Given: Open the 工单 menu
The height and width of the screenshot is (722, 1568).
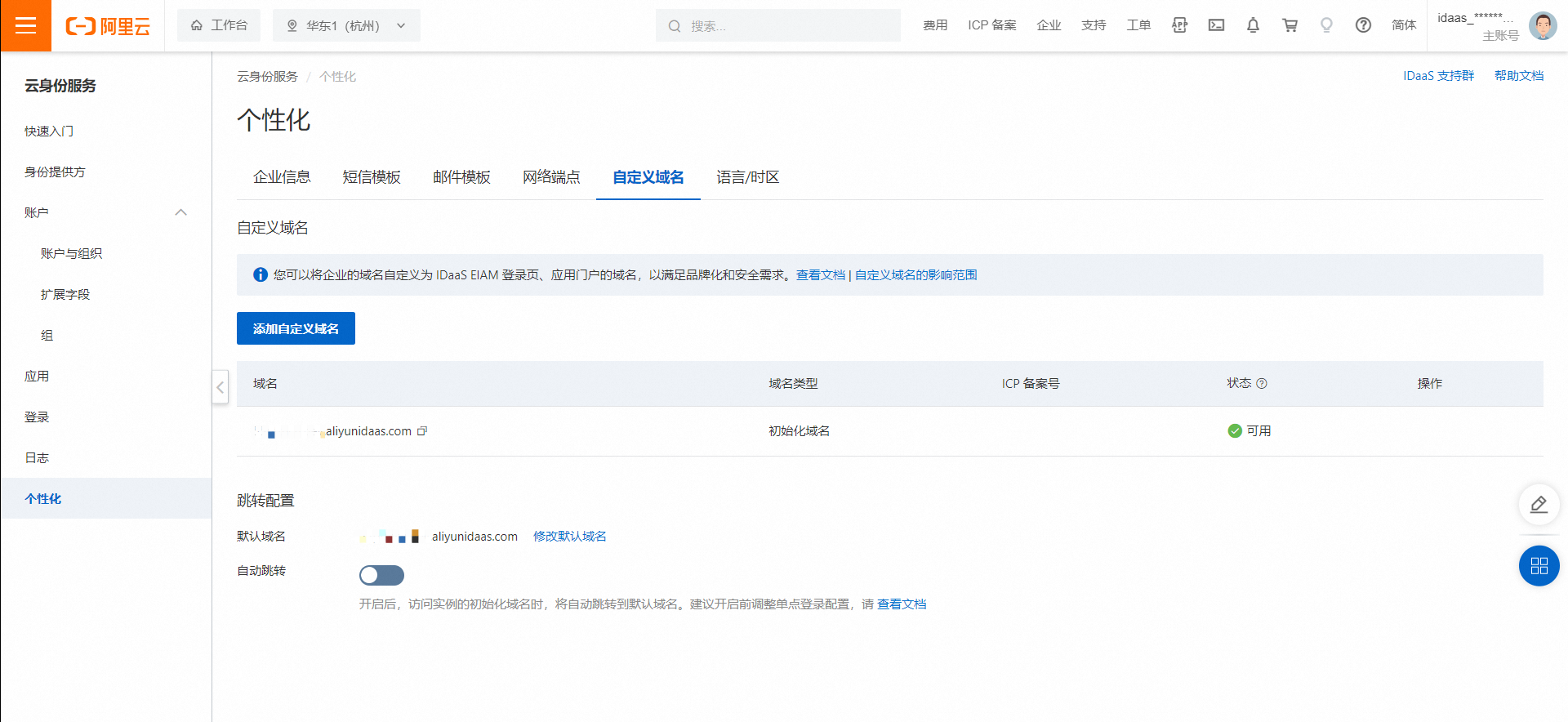Looking at the screenshot, I should (x=1138, y=25).
